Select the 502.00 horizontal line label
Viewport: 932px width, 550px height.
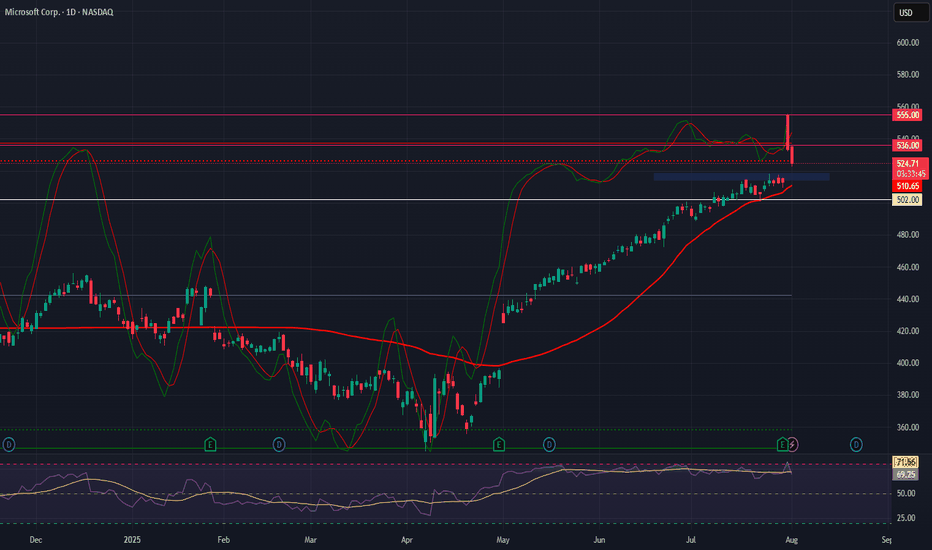[x=907, y=200]
